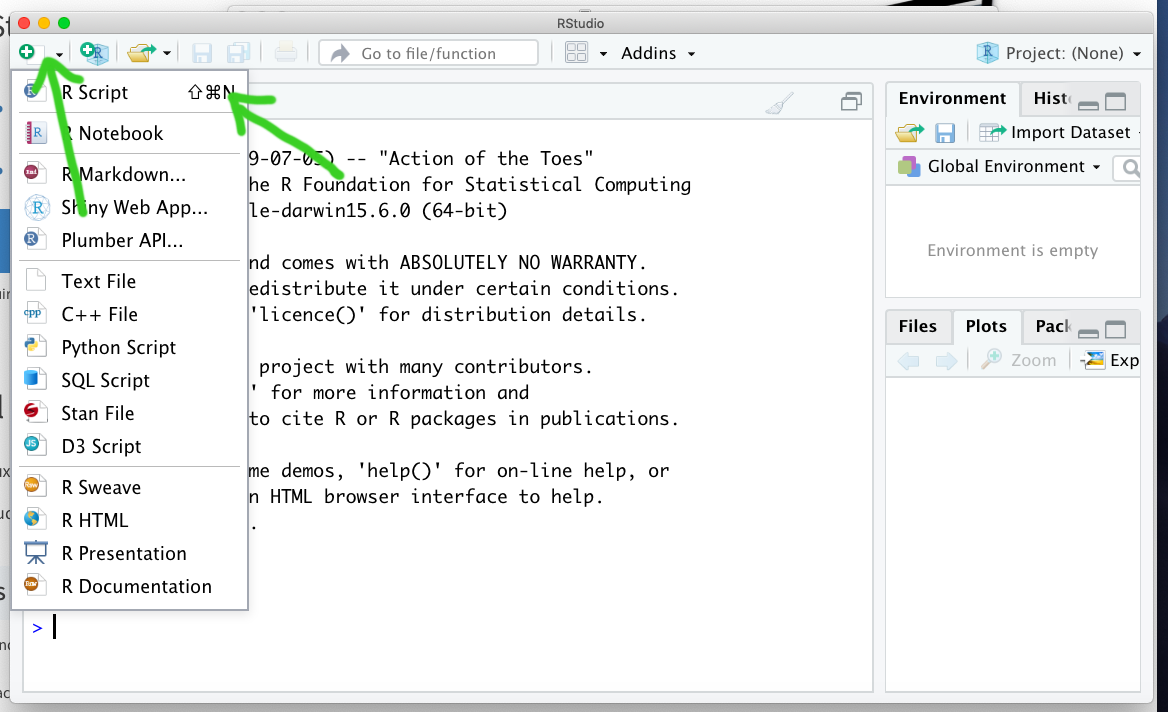Clear console with the broom icon
1168x712 pixels.
point(779,102)
